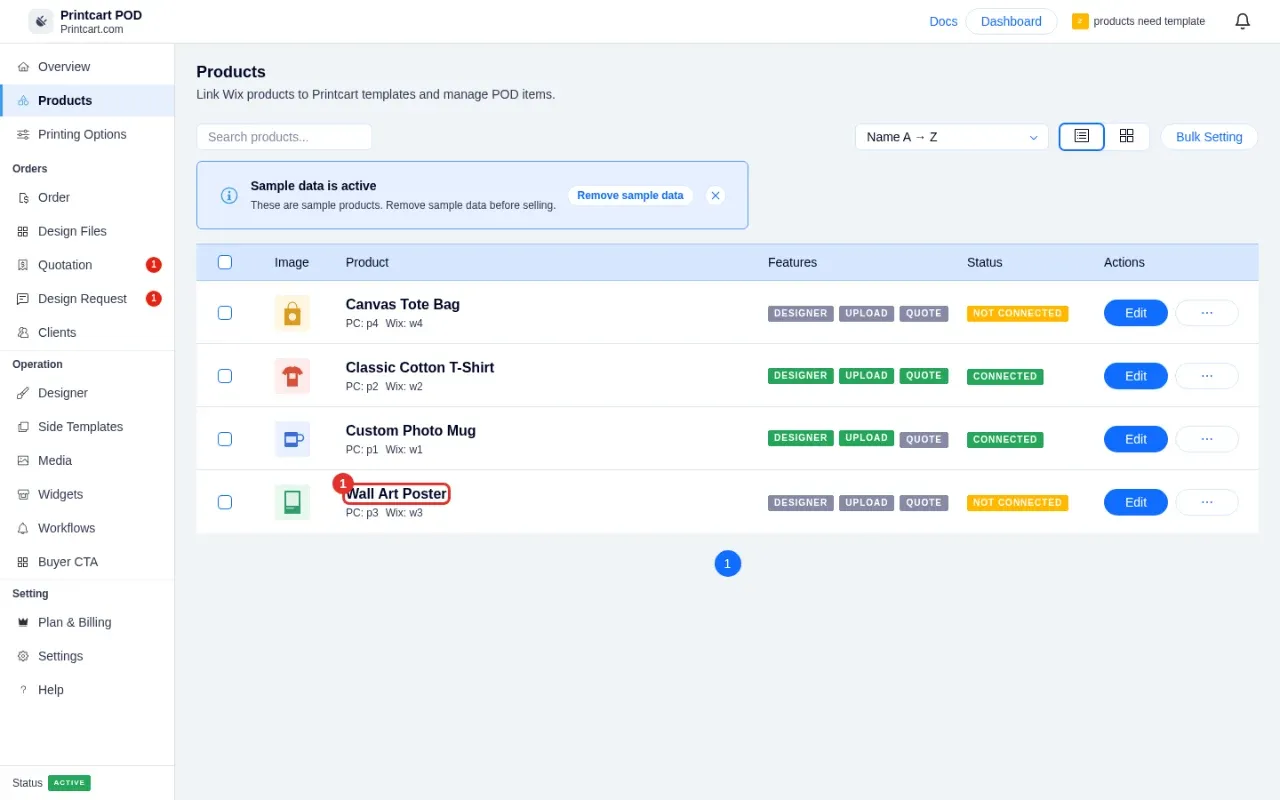The image size is (1280, 800).
Task: Open Overview in the sidebar
Action: click(87, 67)
